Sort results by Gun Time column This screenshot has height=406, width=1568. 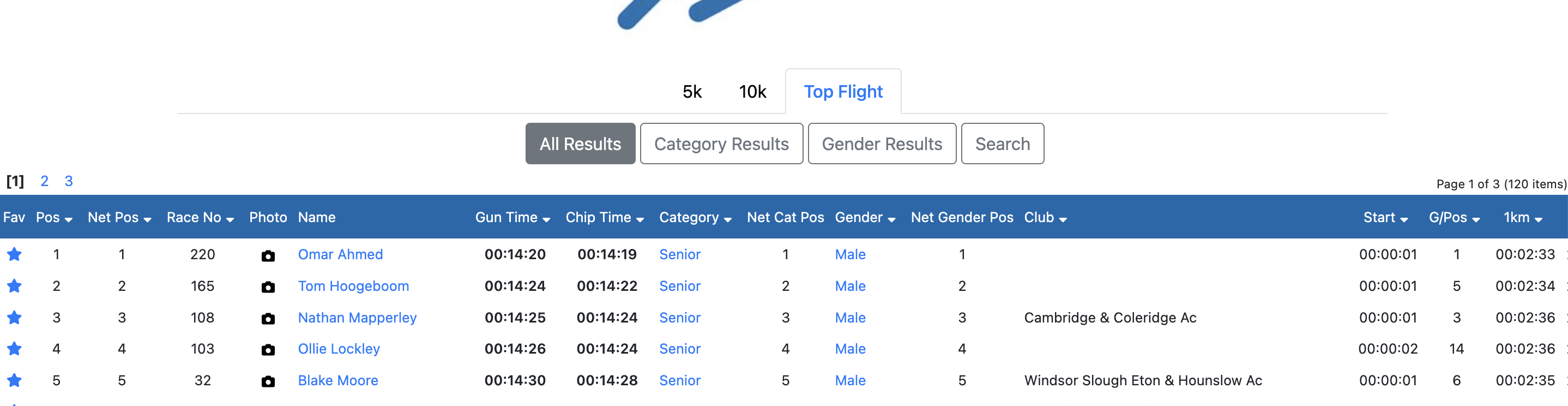pyautogui.click(x=512, y=218)
